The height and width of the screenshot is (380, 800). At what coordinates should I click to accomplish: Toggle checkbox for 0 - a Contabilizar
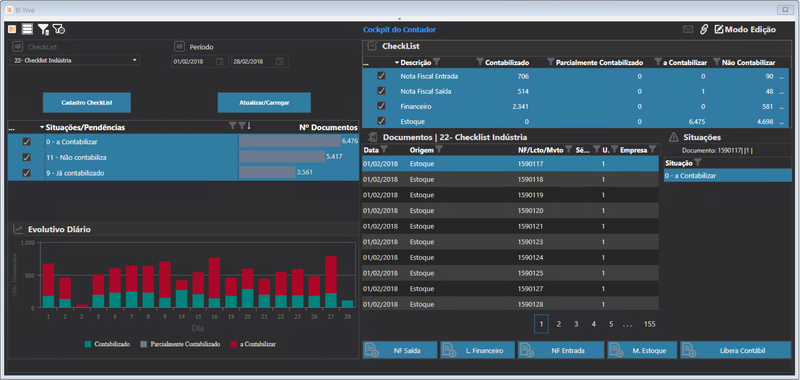(27, 142)
